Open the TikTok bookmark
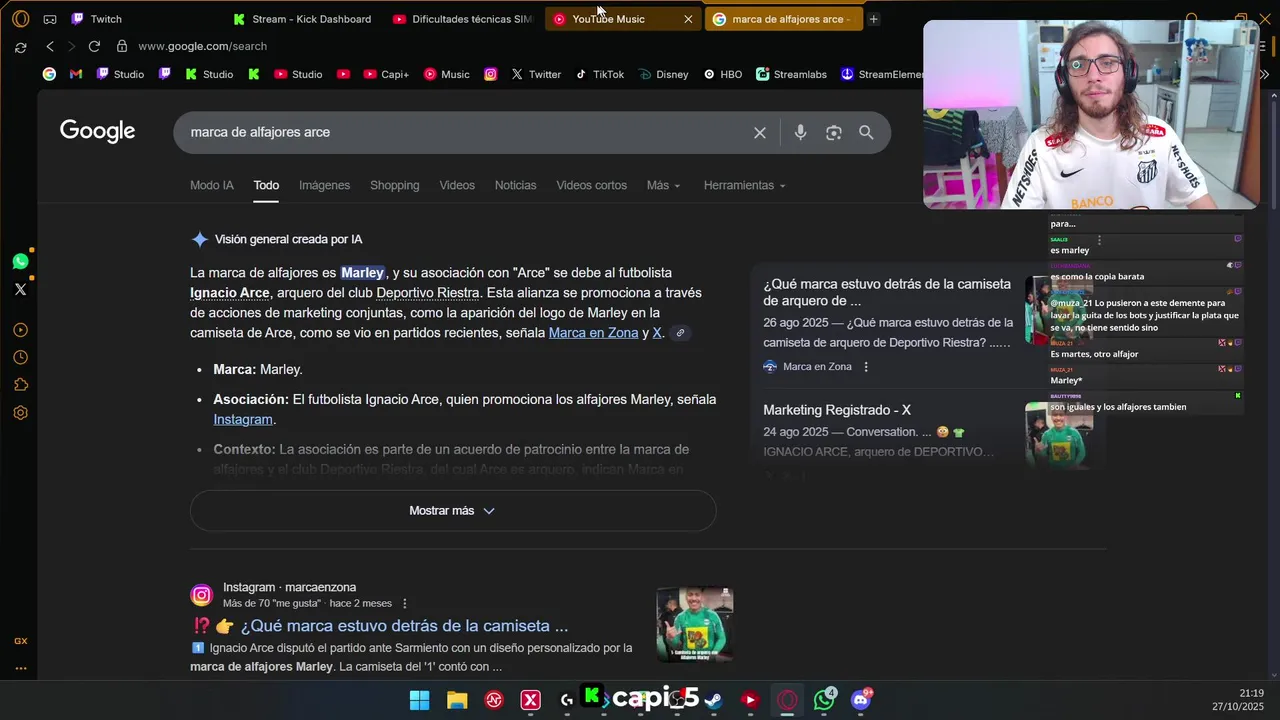This screenshot has width=1280, height=720. coord(599,74)
